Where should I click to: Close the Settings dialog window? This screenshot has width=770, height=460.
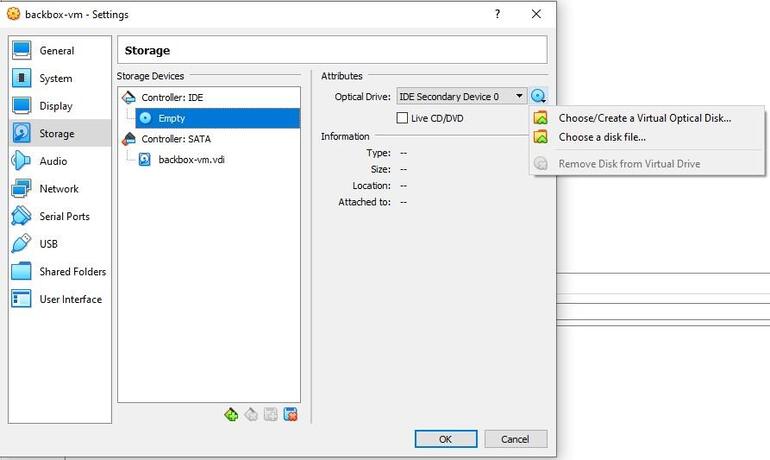click(x=536, y=14)
